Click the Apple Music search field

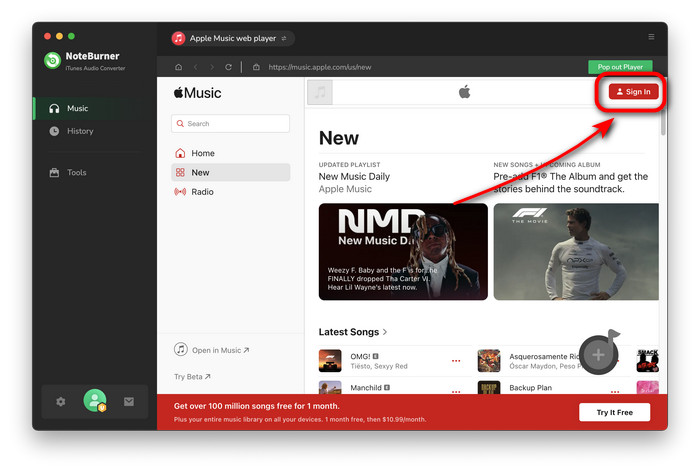230,124
